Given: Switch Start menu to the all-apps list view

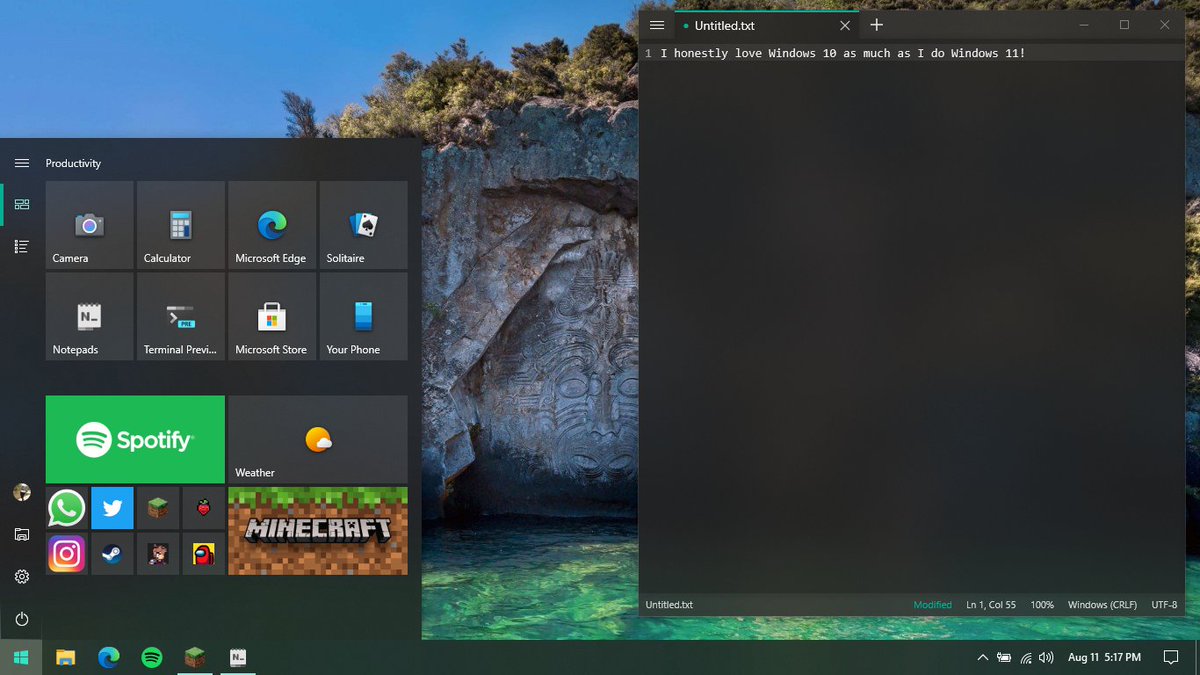Looking at the screenshot, I should click(21, 246).
